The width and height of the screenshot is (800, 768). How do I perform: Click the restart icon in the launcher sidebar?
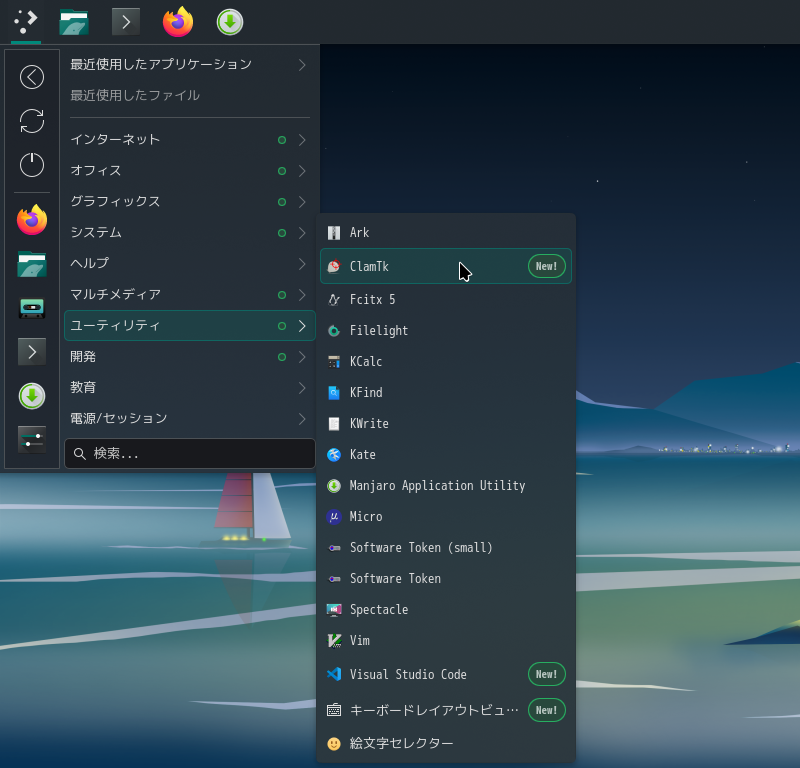tap(32, 121)
